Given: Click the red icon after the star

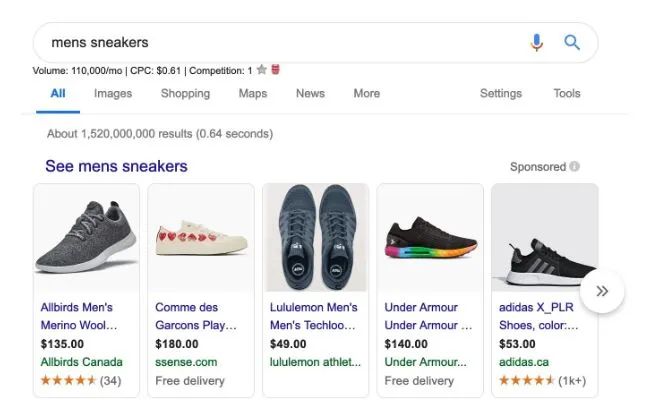Looking at the screenshot, I should click(275, 70).
